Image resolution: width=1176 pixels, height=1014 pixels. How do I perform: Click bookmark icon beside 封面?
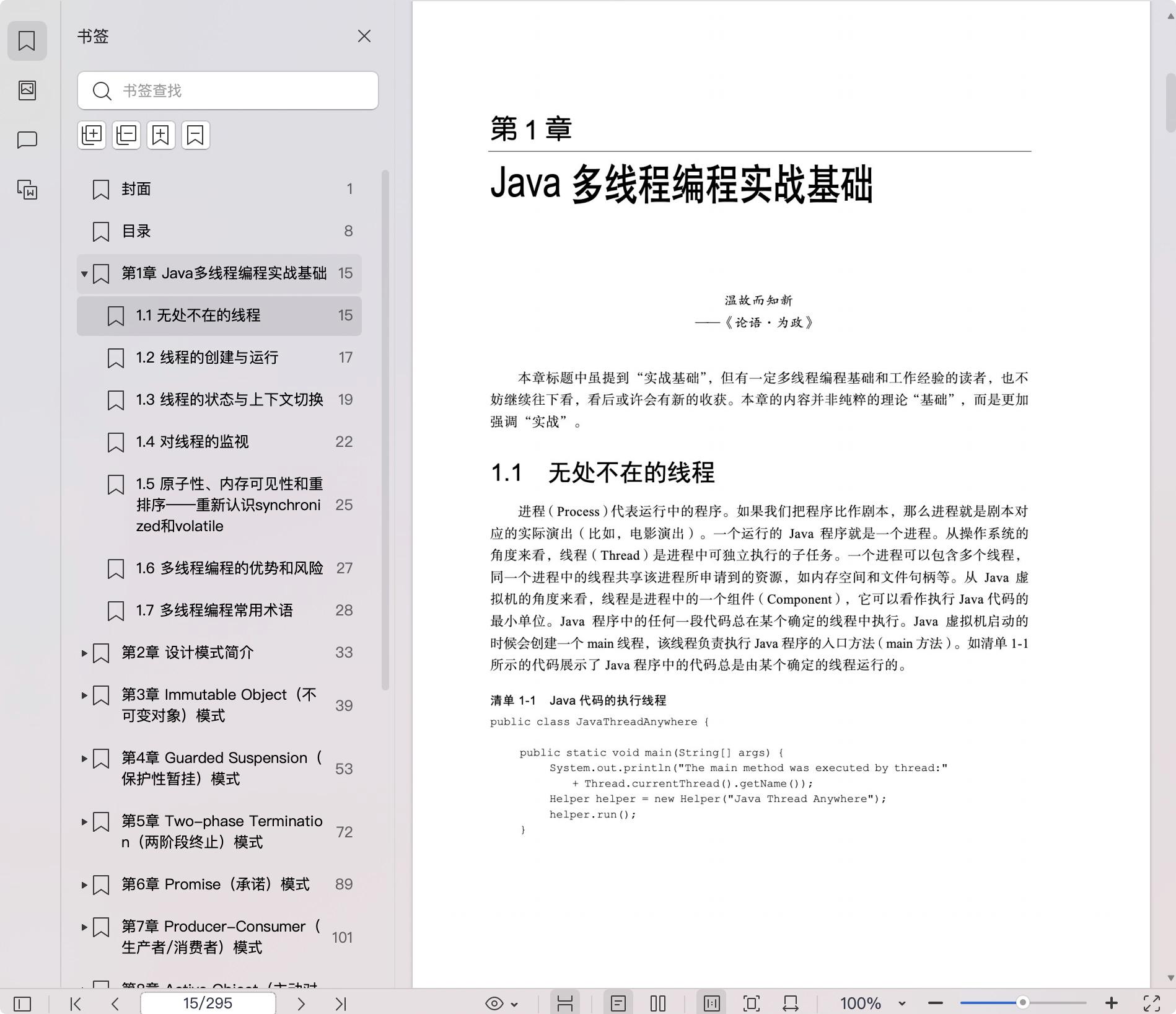tap(100, 190)
